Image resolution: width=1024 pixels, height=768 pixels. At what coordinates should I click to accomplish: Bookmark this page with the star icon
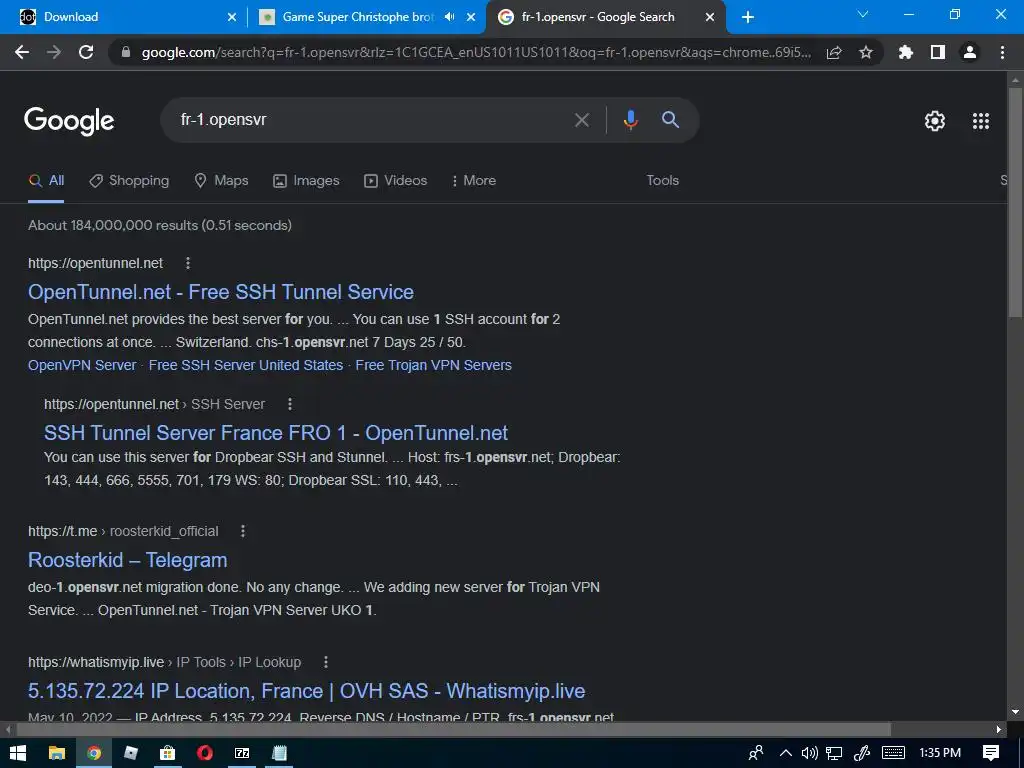(866, 52)
